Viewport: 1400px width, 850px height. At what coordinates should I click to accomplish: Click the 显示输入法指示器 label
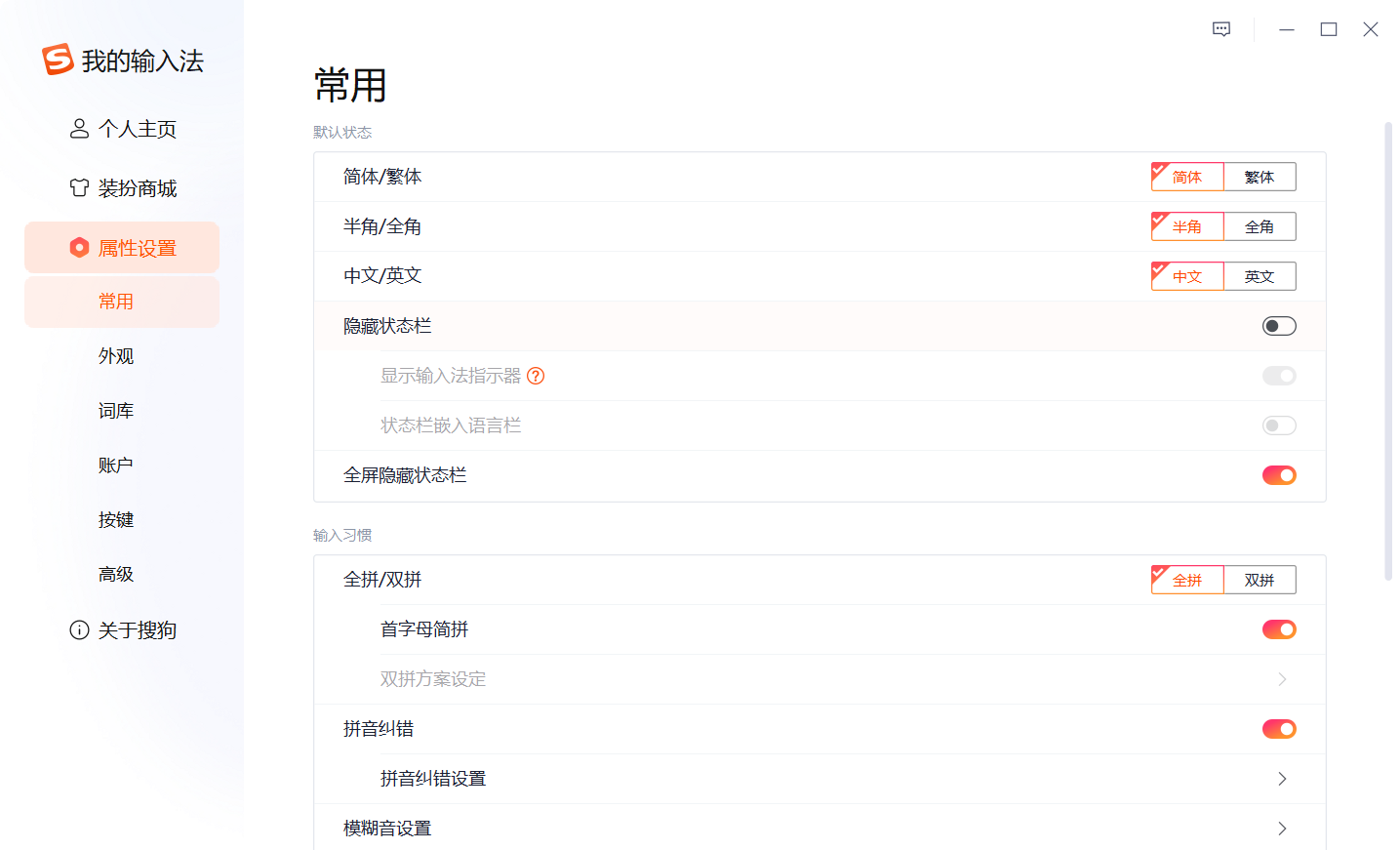(x=451, y=376)
